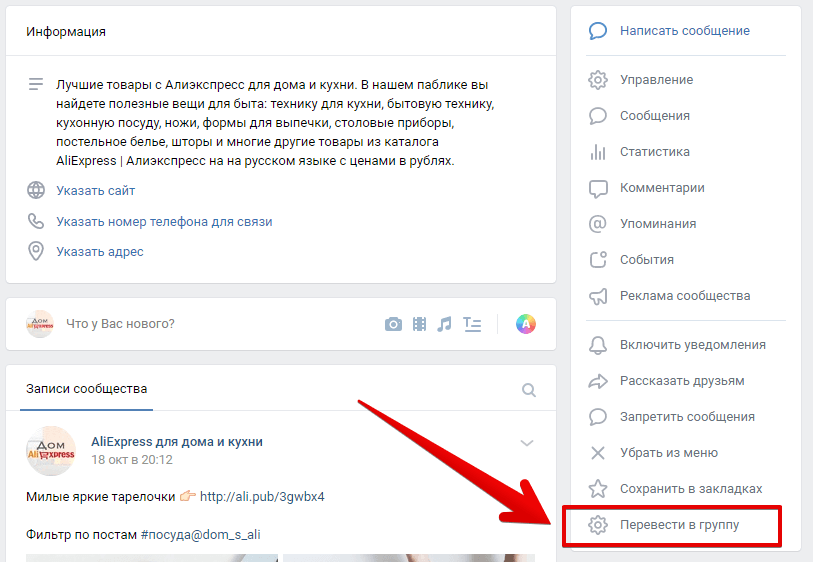
Task: Click the globe icon beside Указать сайт
Action: pos(36,190)
